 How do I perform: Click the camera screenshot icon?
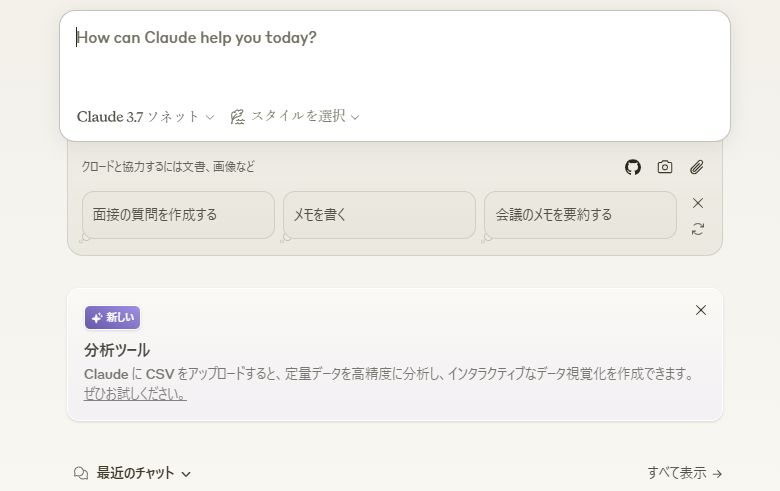point(665,167)
